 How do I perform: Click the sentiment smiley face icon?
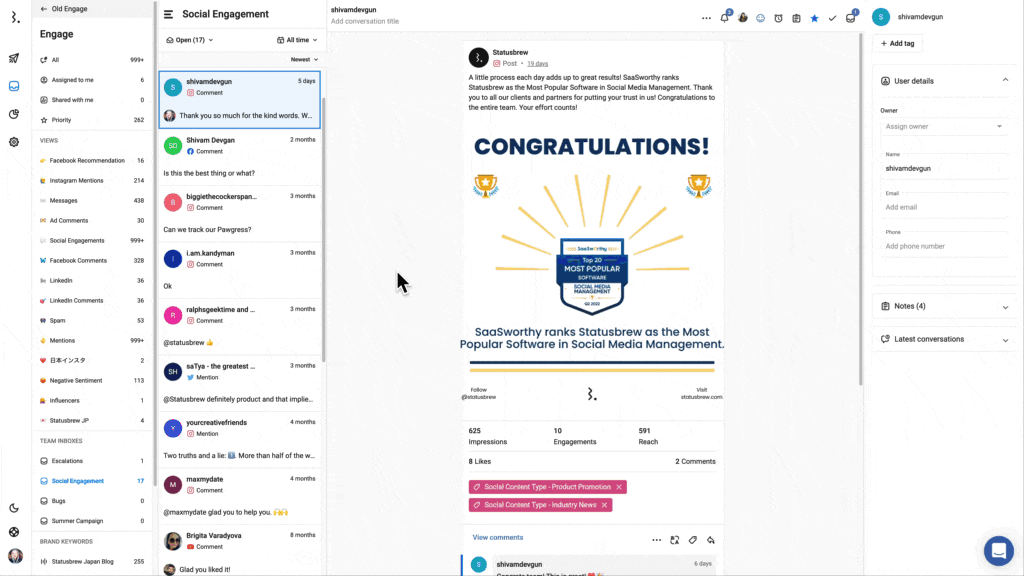coord(761,18)
